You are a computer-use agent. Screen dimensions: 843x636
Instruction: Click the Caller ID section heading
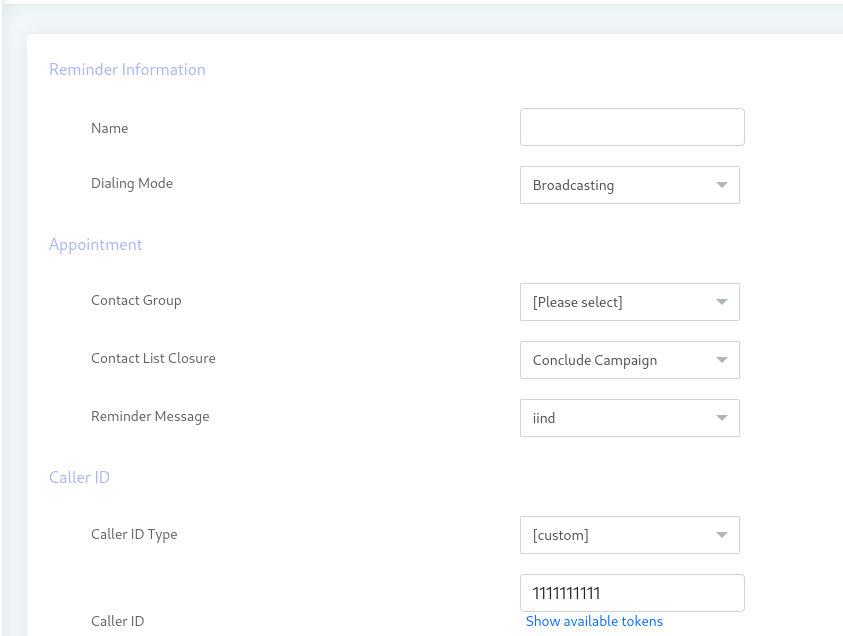coord(79,478)
